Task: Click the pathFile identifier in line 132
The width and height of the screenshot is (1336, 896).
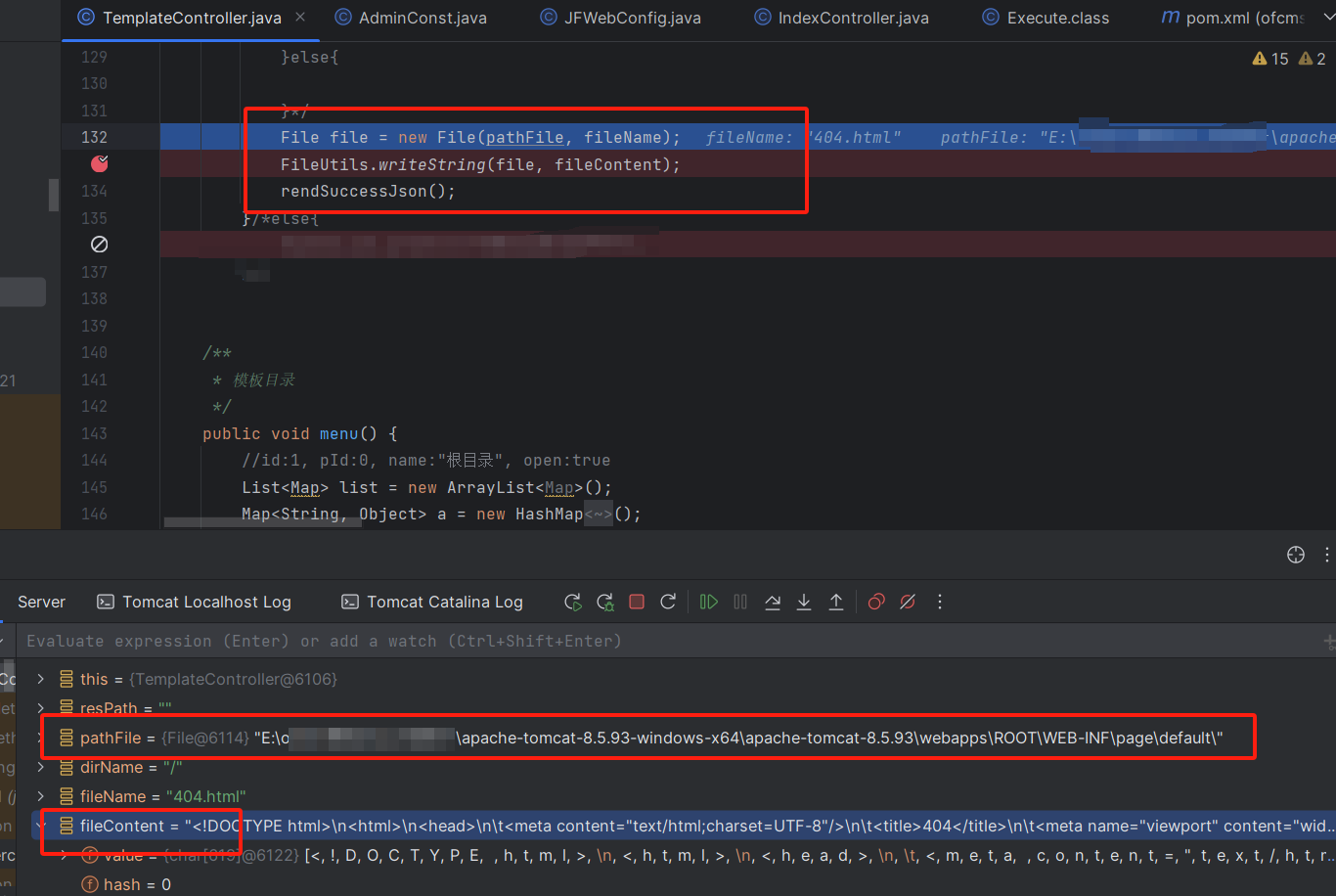Action: pyautogui.click(x=525, y=137)
